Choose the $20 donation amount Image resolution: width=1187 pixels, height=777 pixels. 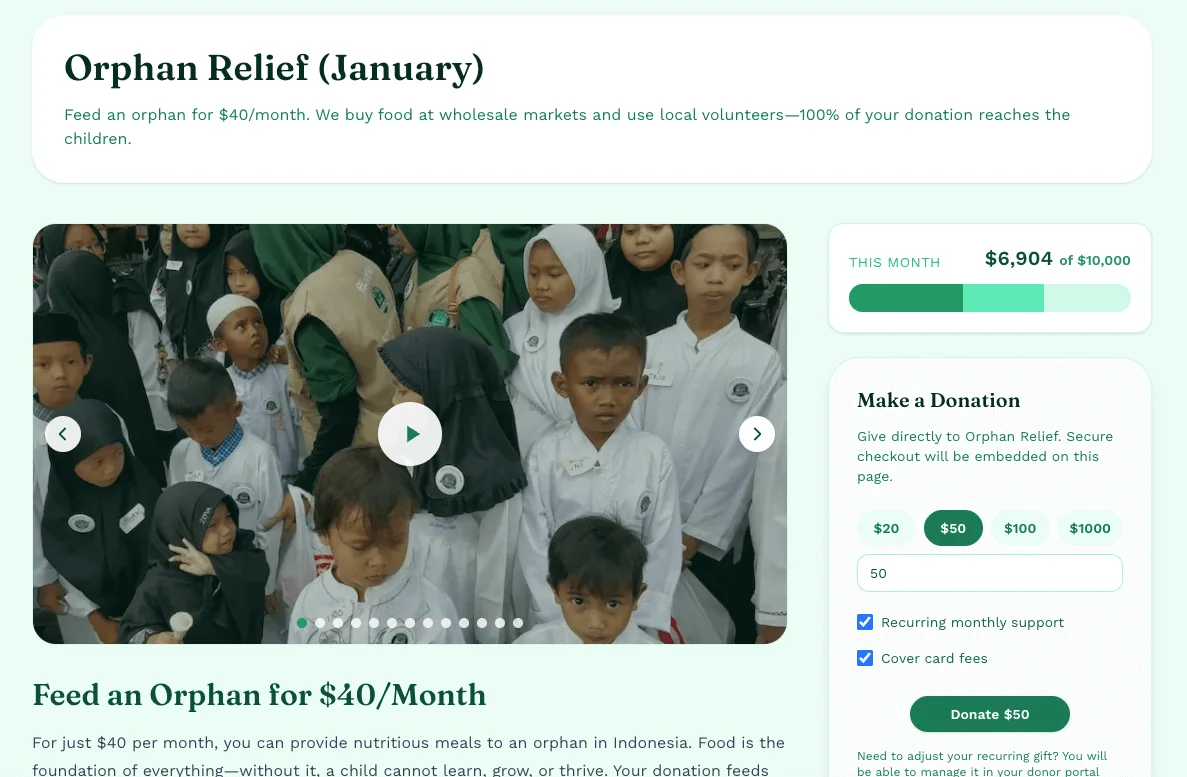pyautogui.click(x=886, y=528)
